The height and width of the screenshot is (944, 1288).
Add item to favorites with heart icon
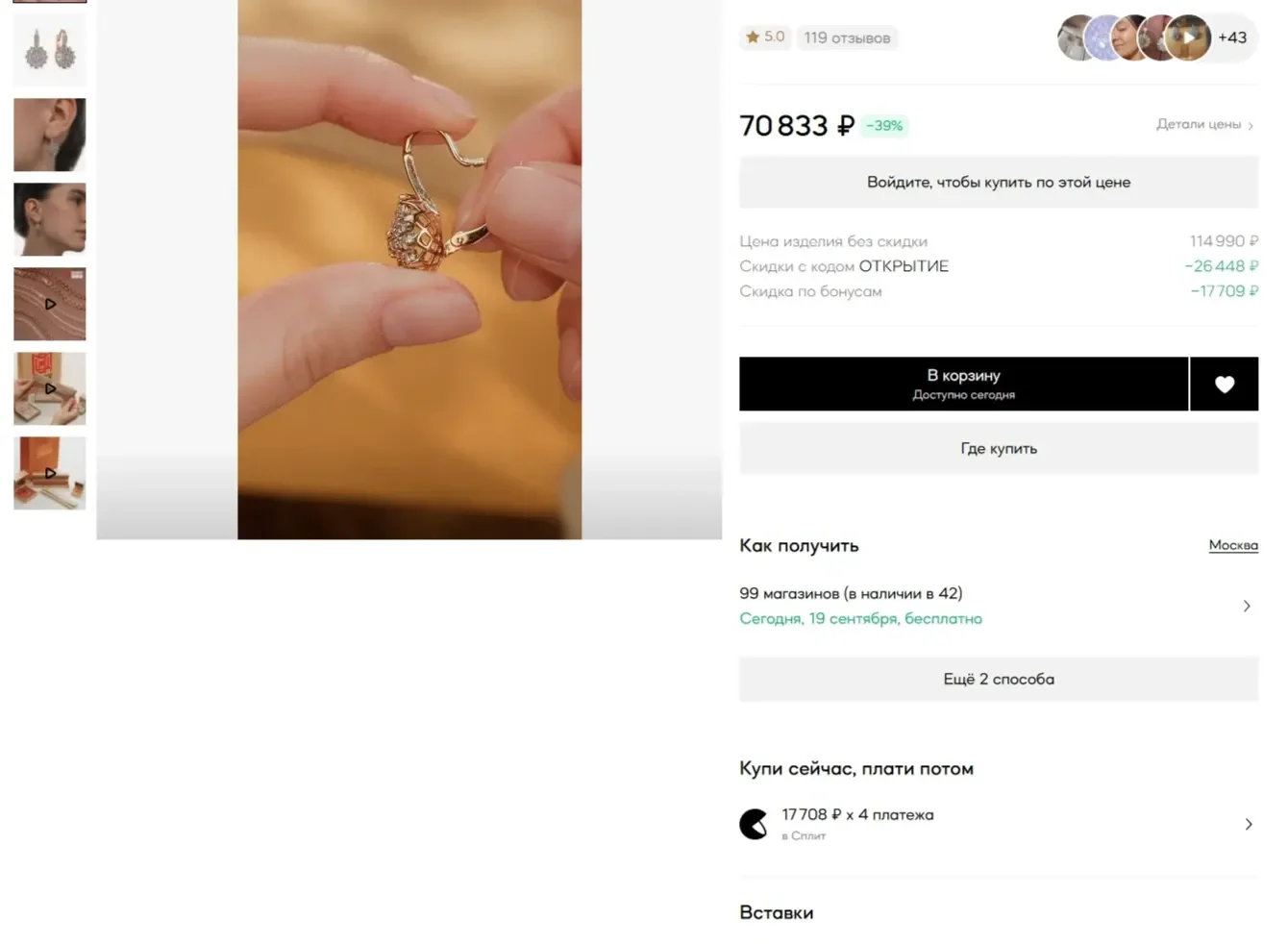coord(1224,385)
